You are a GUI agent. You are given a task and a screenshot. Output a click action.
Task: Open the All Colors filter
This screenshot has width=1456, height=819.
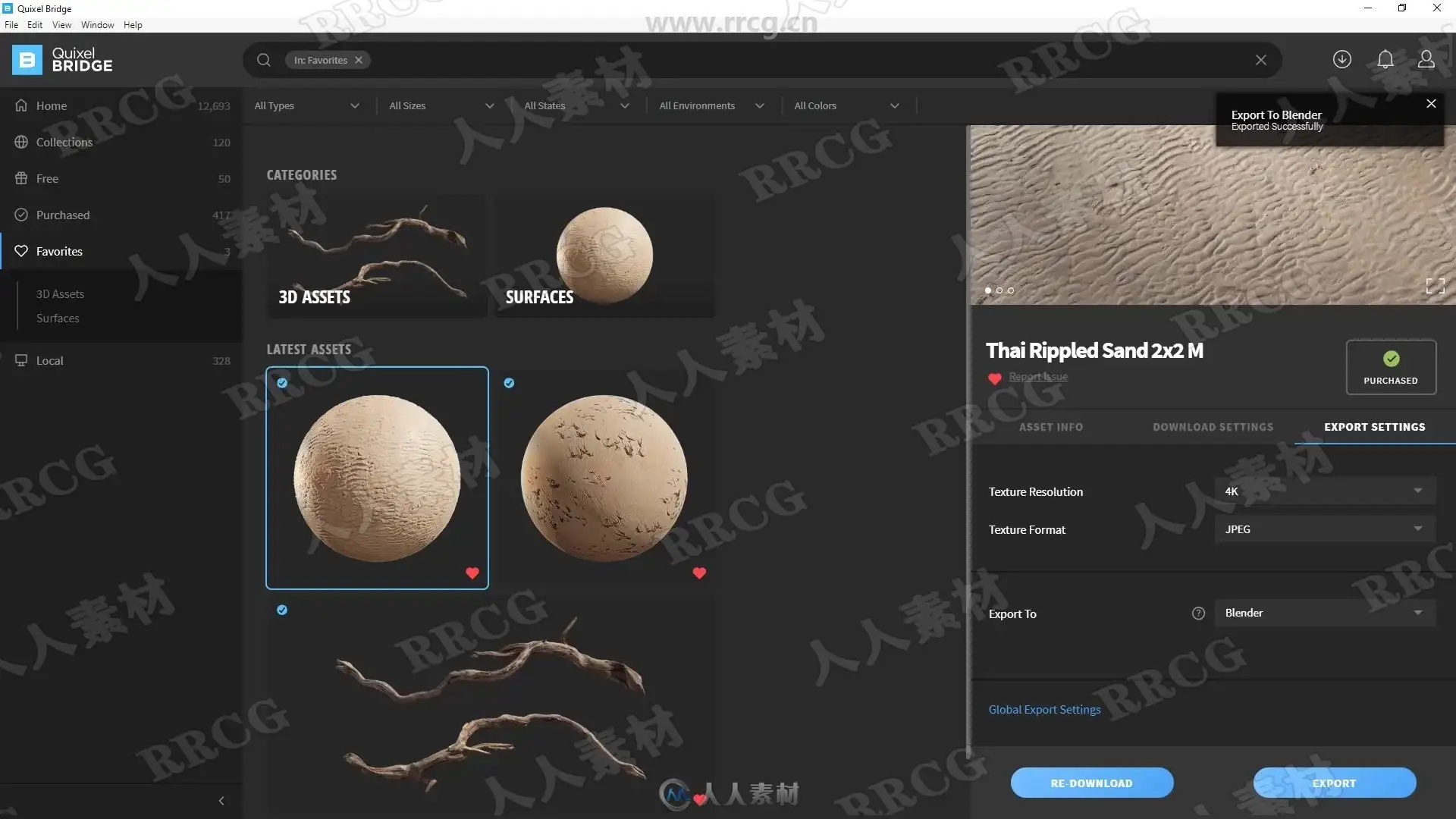(846, 106)
